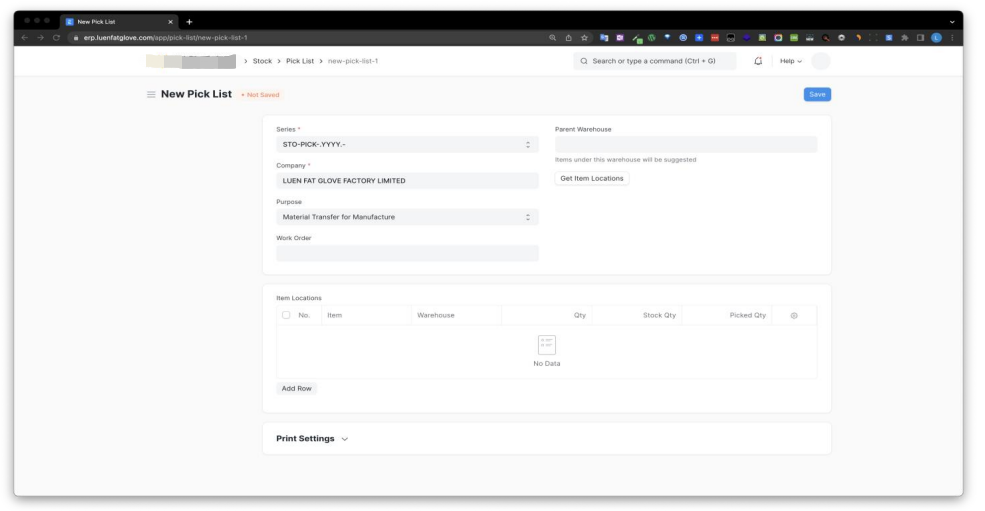The image size is (985, 511).
Task: Bookmark this page with the star icon
Action: pos(584,38)
